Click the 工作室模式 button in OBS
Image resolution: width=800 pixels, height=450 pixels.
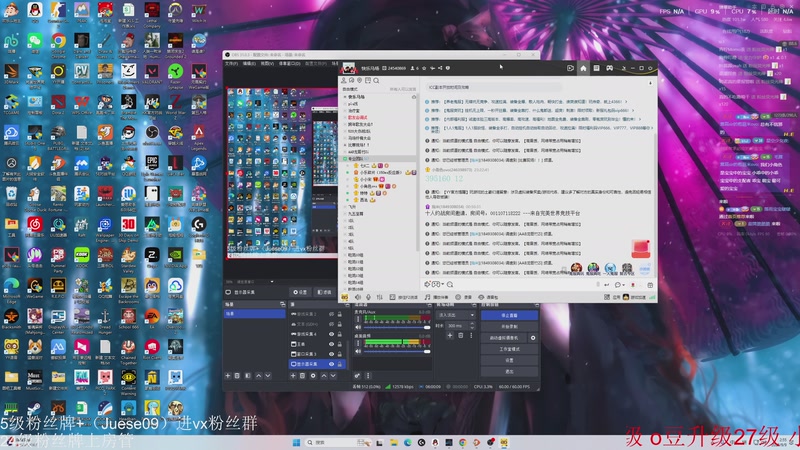coord(509,349)
